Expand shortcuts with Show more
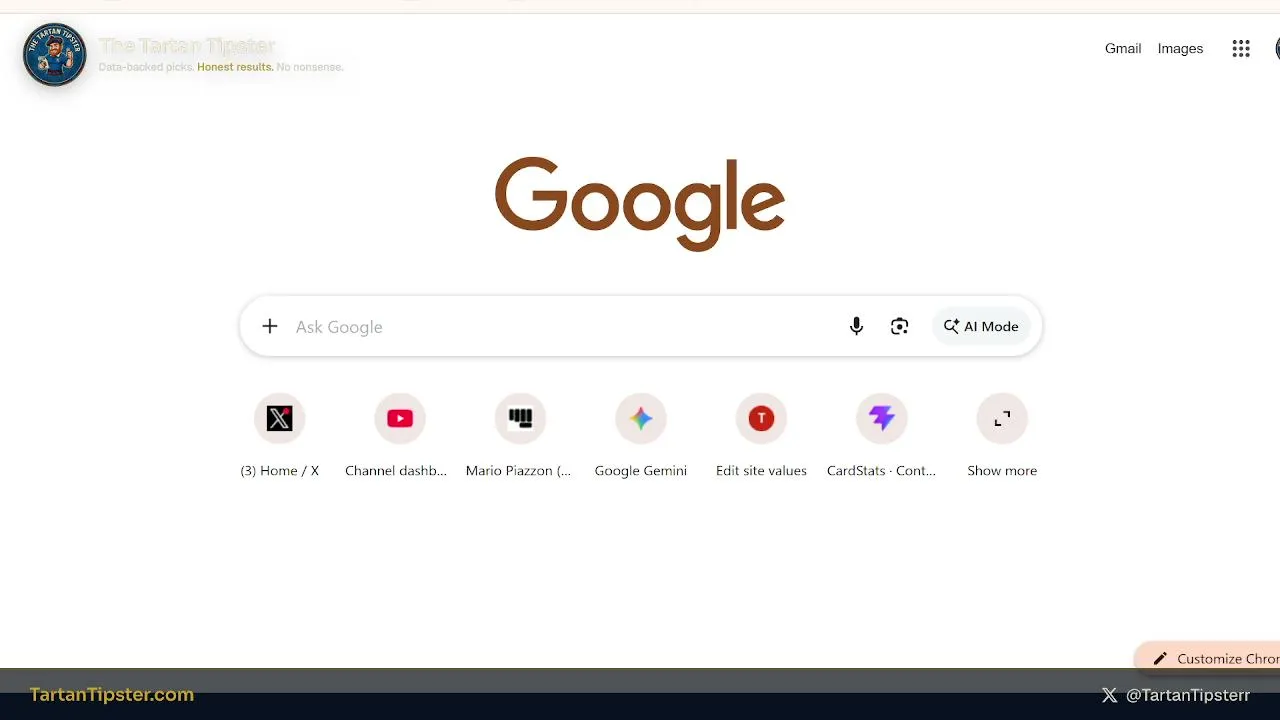1280x720 pixels. click(1002, 418)
